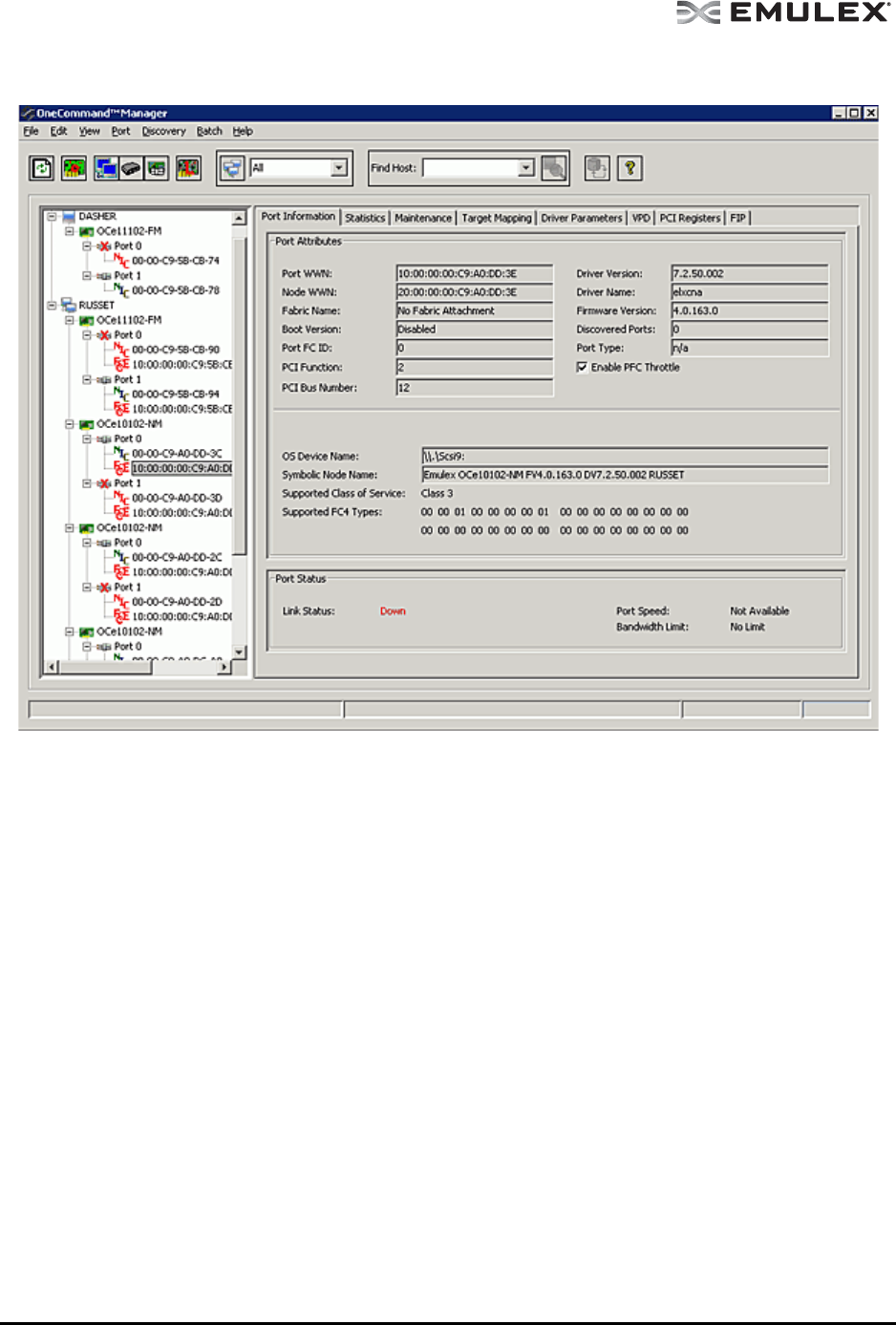Click the NIC icon for 00-00-C9-5B-CB-90
Screen dimensions: 896x1325
[x=121, y=349]
